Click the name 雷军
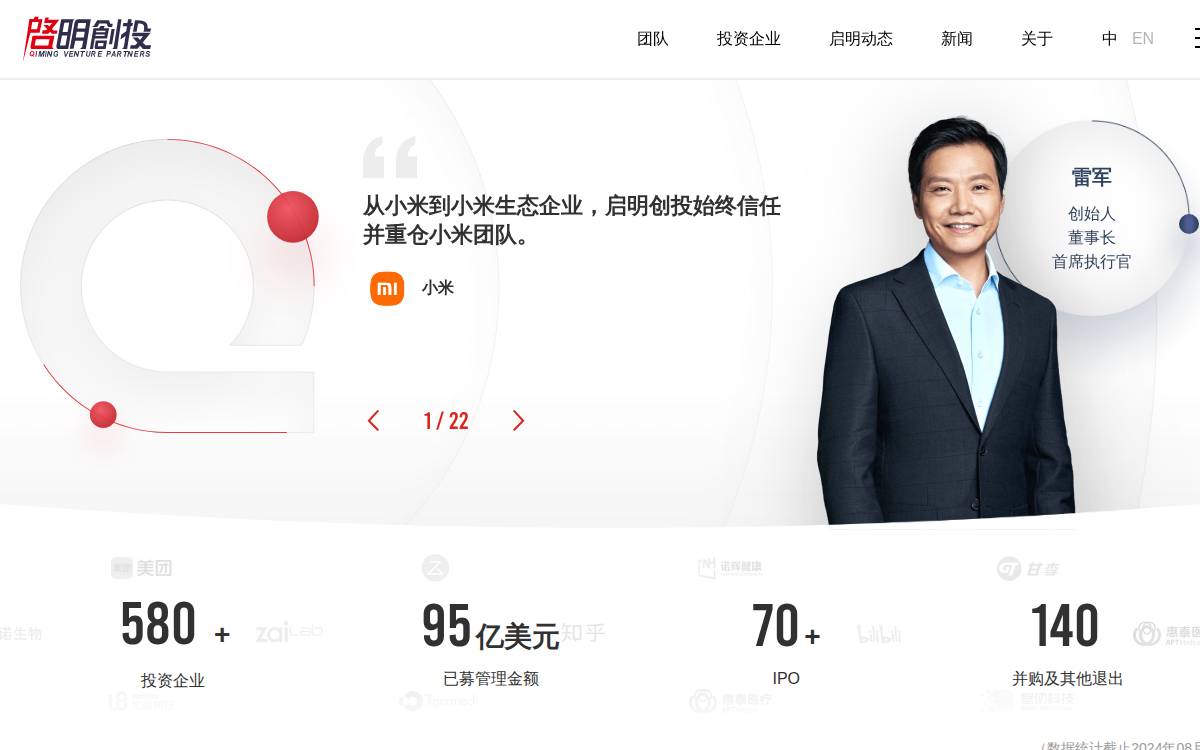Viewport: 1200px width, 750px height. coord(1092,177)
